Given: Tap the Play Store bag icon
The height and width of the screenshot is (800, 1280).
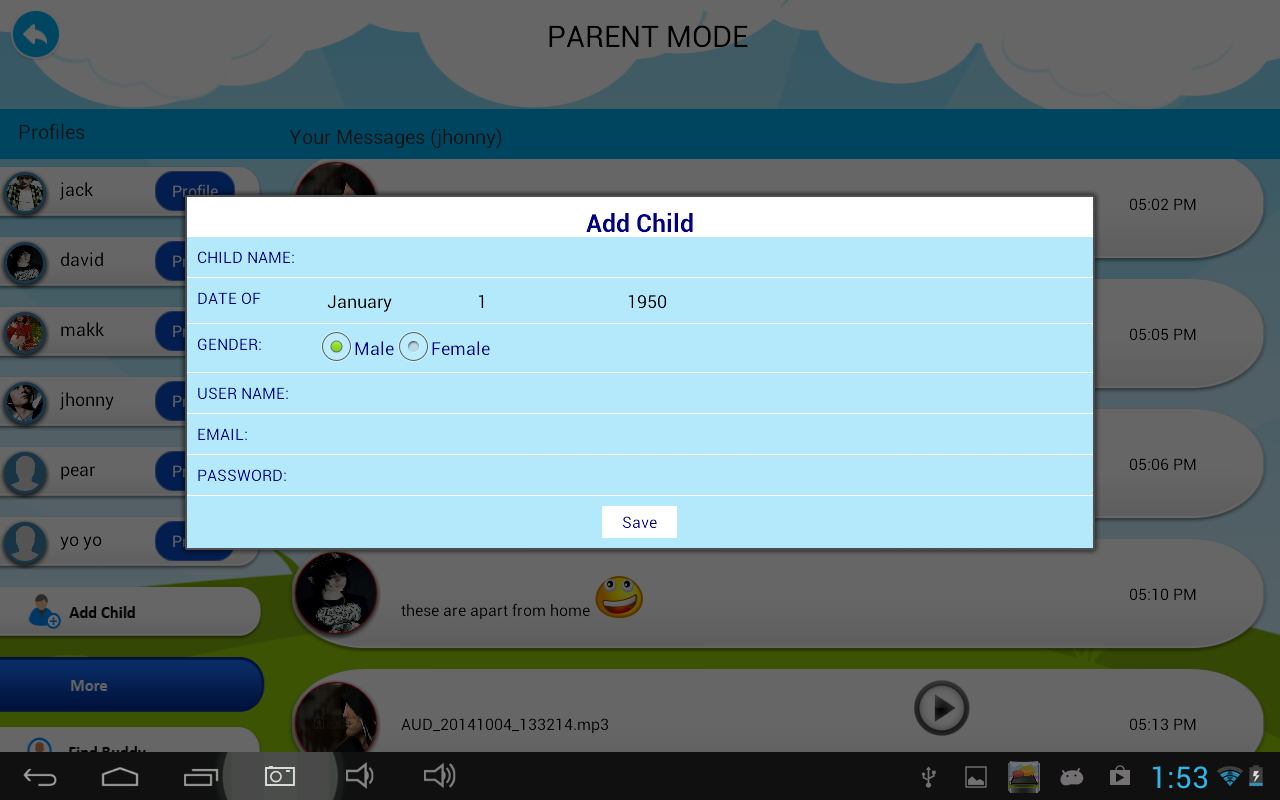Looking at the screenshot, I should coord(1120,777).
